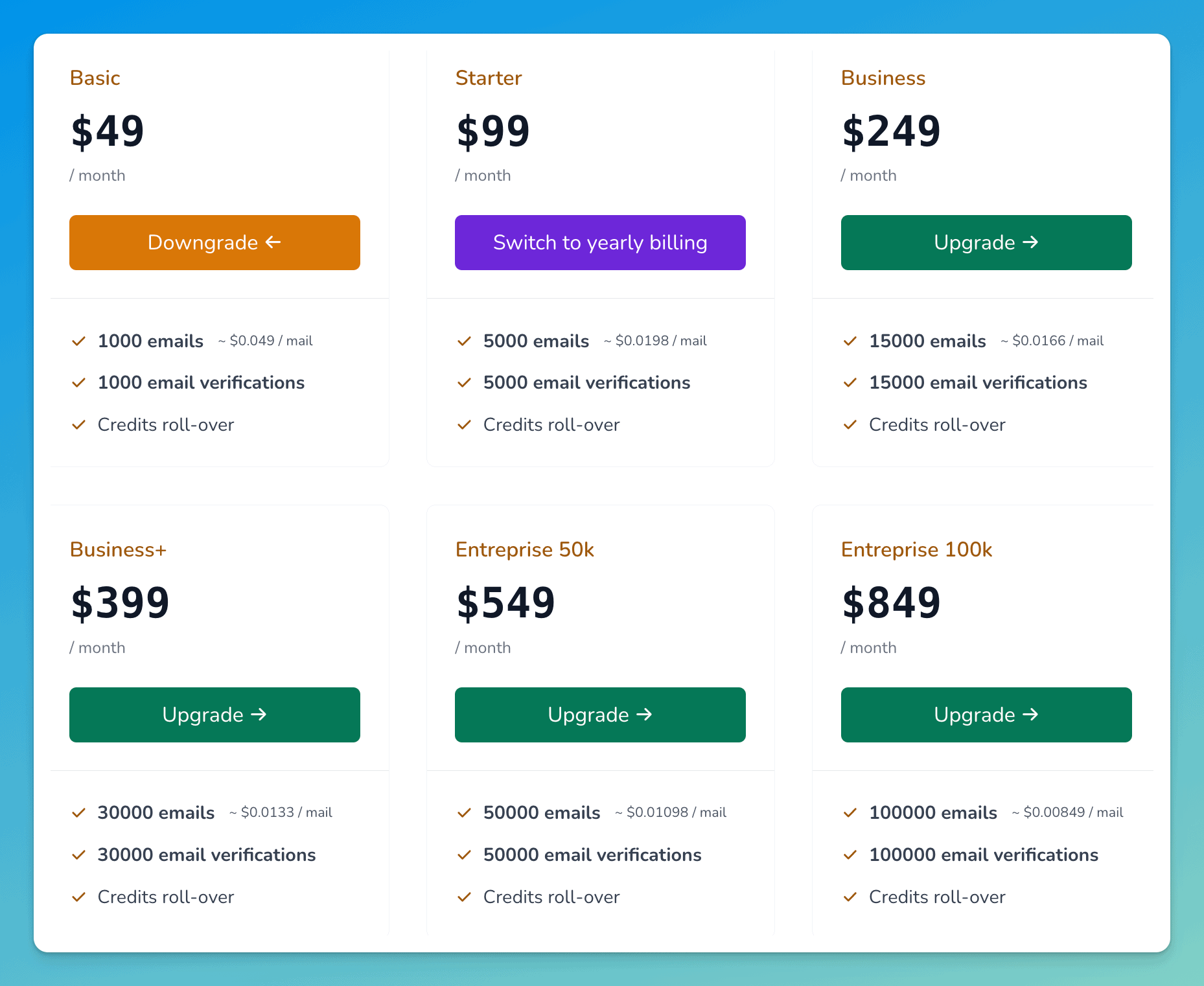Click the Entreprise 50k plan heading
This screenshot has width=1204, height=986.
point(524,549)
